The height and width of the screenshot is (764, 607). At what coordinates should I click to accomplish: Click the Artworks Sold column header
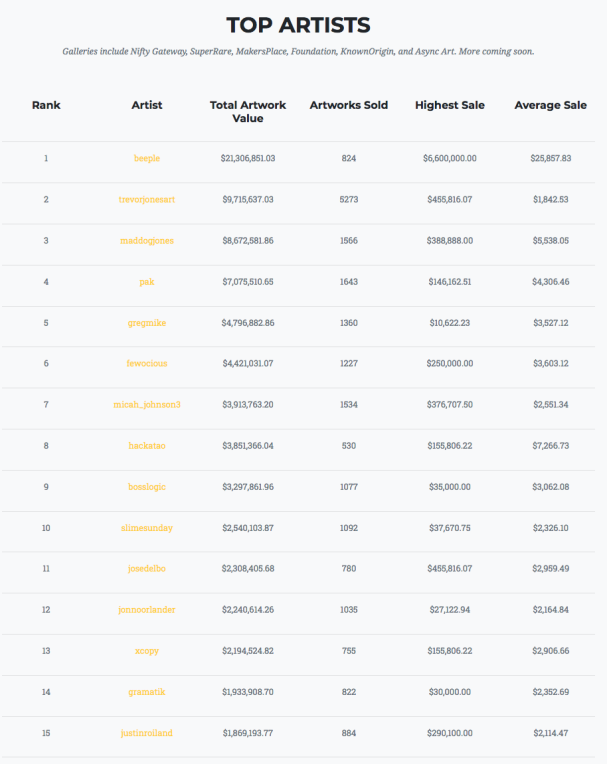click(x=349, y=105)
